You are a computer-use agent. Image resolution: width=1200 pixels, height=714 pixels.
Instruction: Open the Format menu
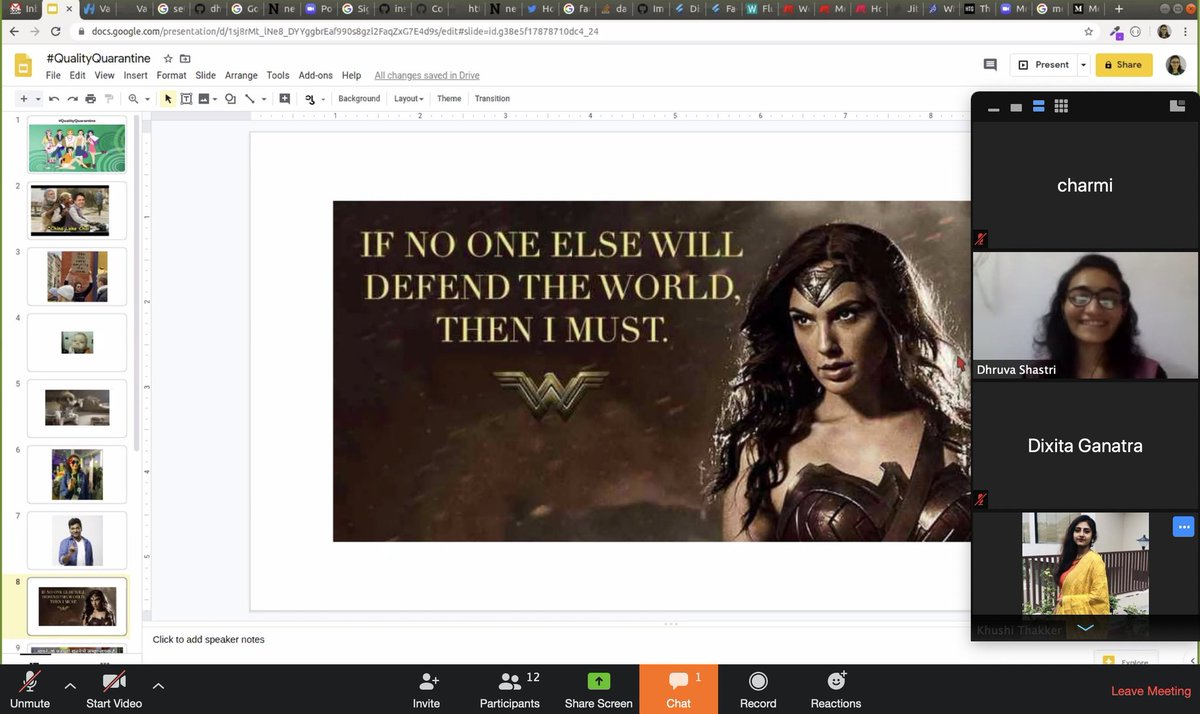[171, 75]
